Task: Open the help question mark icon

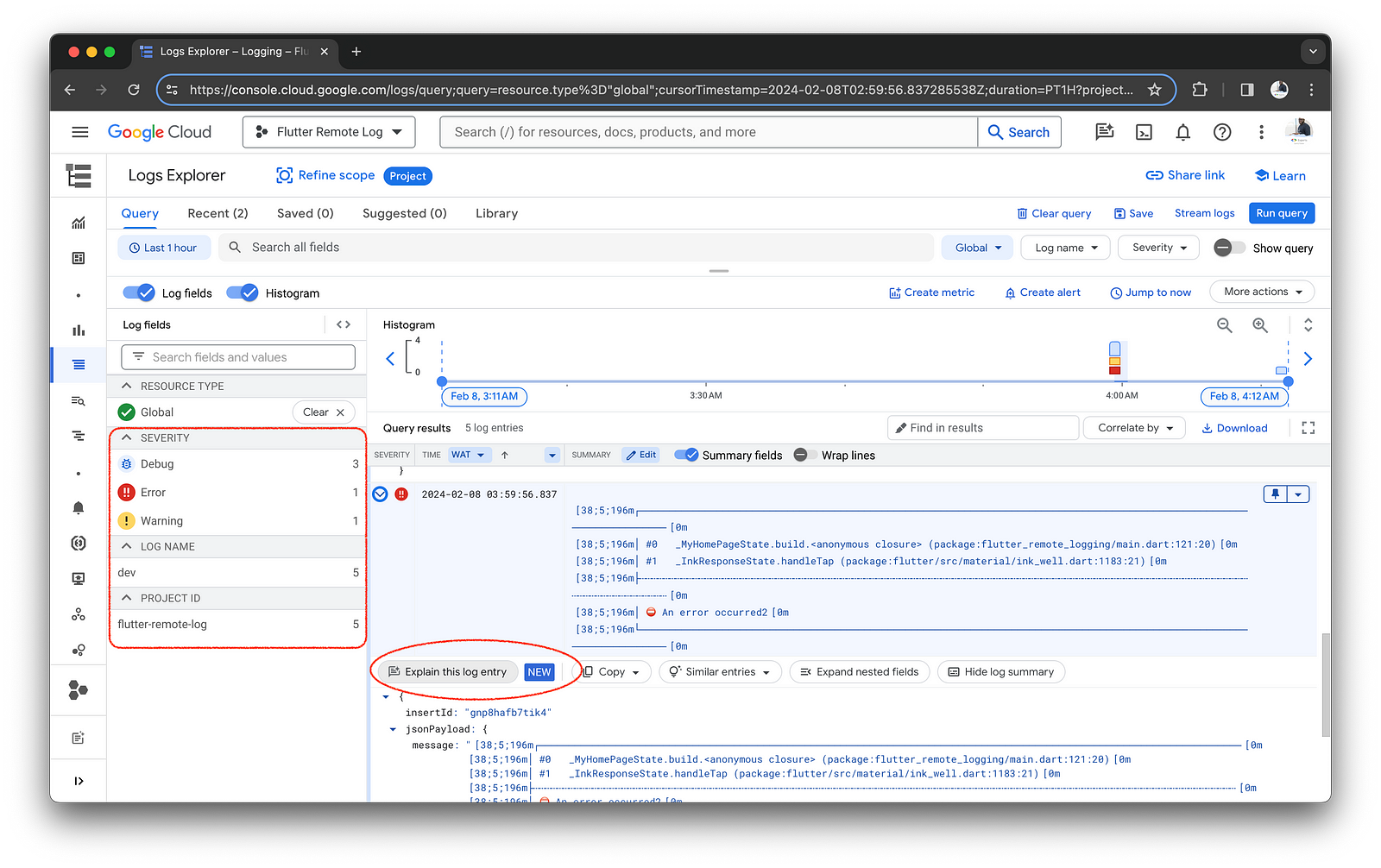Action: (x=1222, y=132)
